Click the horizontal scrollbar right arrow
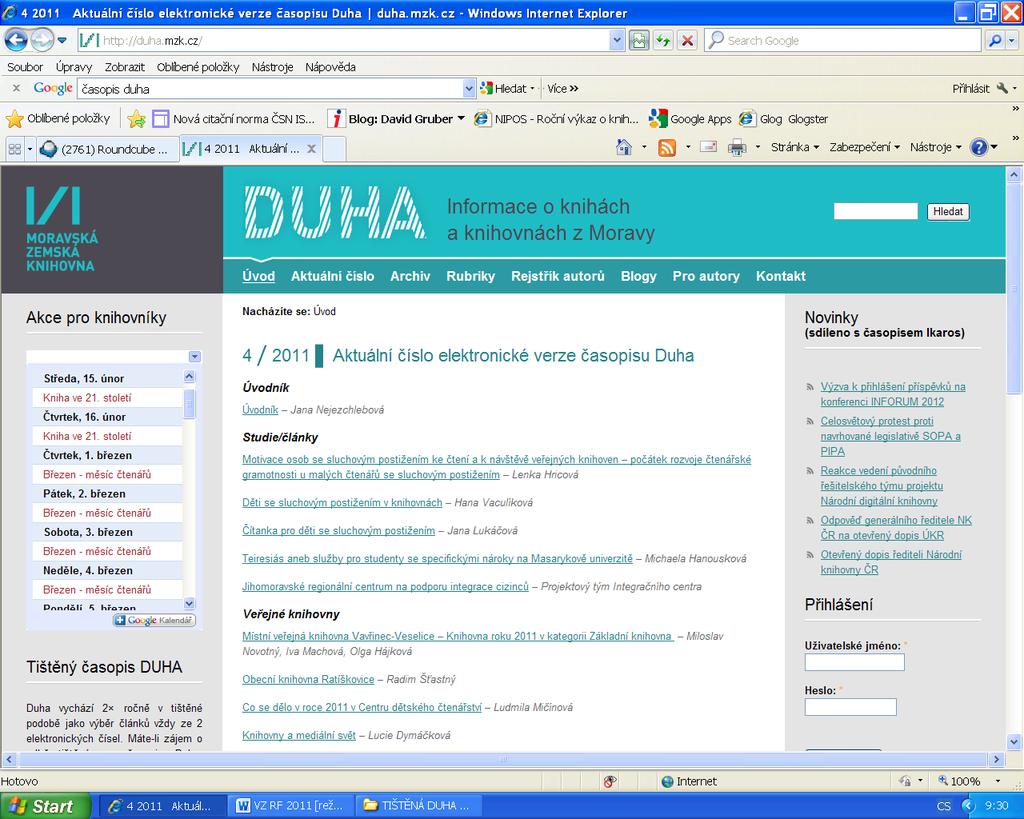Viewport: 1024px width, 819px height. tap(996, 760)
